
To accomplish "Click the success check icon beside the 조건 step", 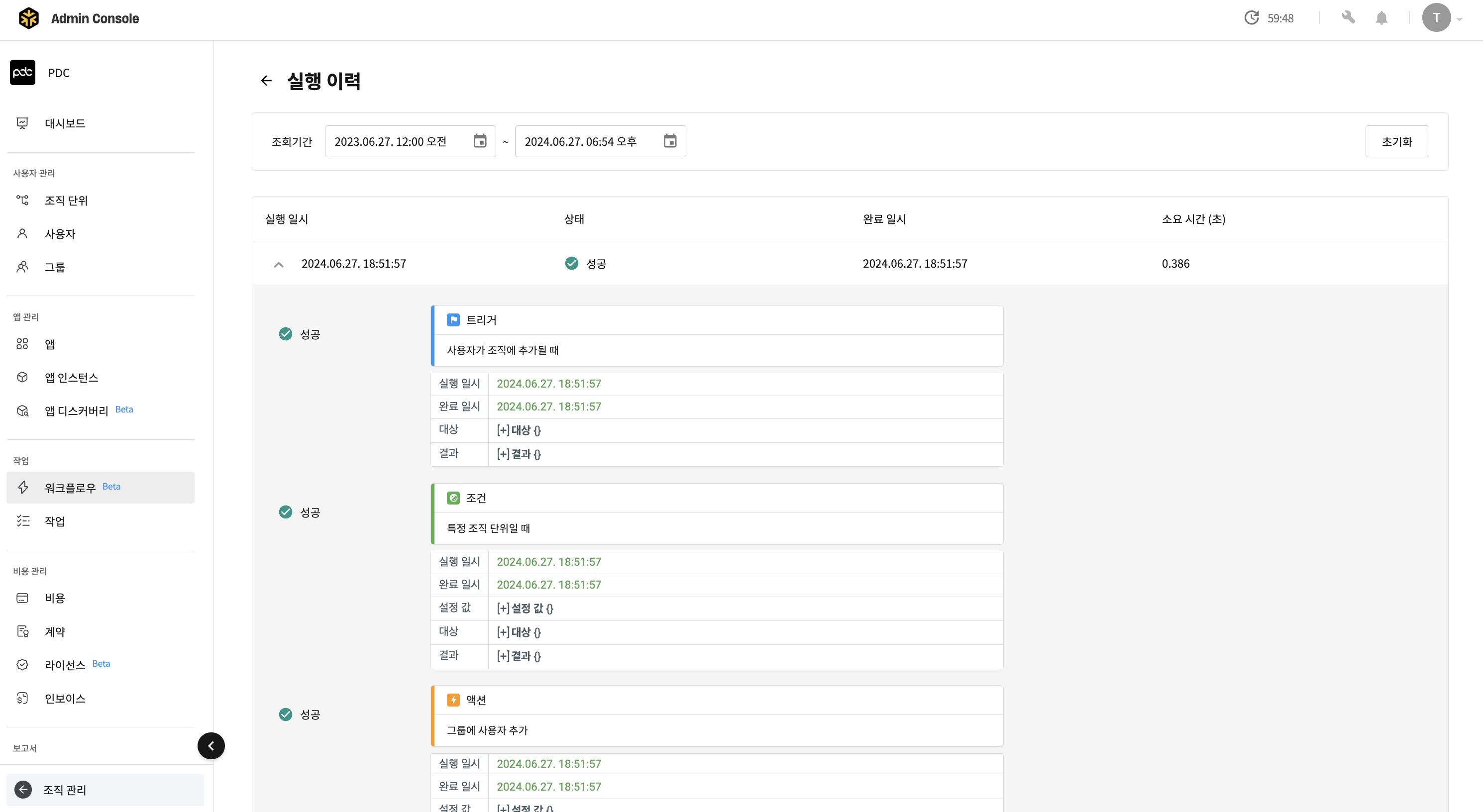I will click(286, 511).
